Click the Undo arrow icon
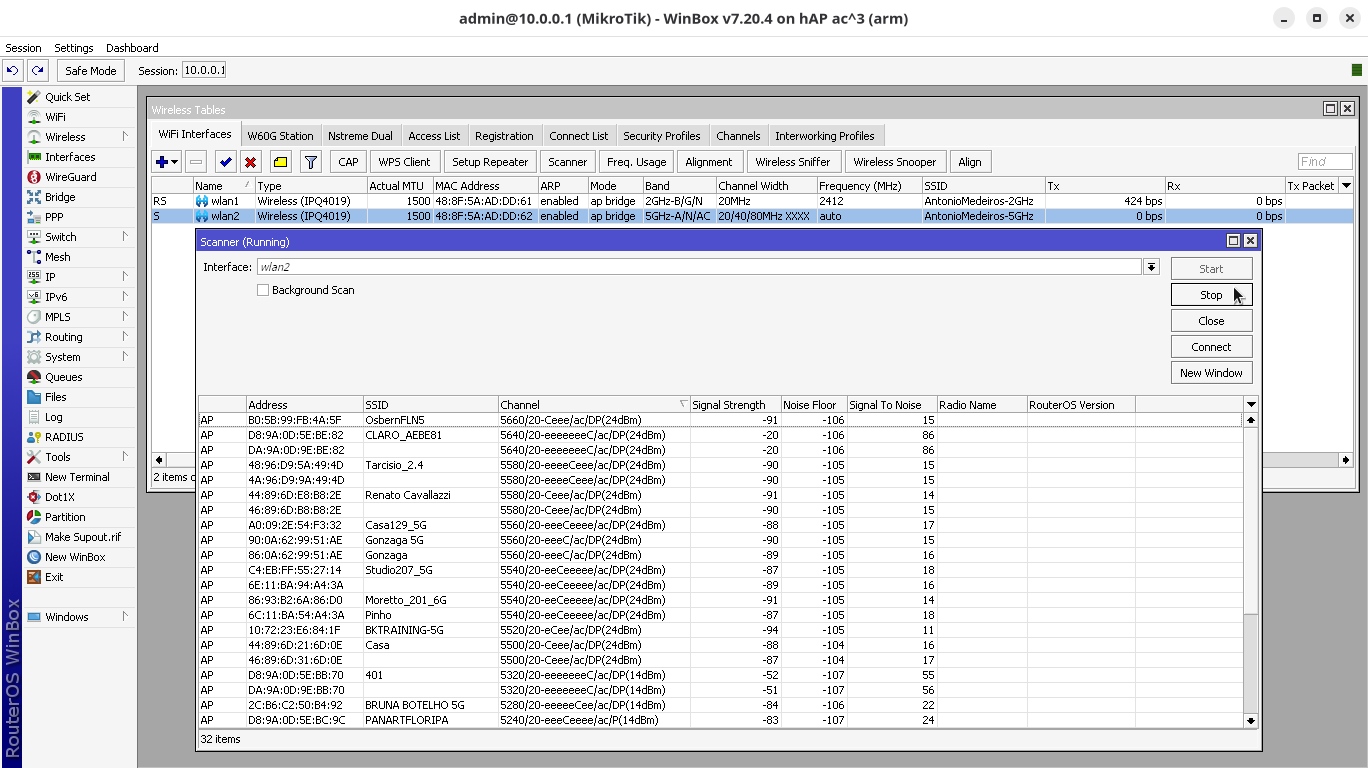1368x768 pixels. click(x=13, y=71)
